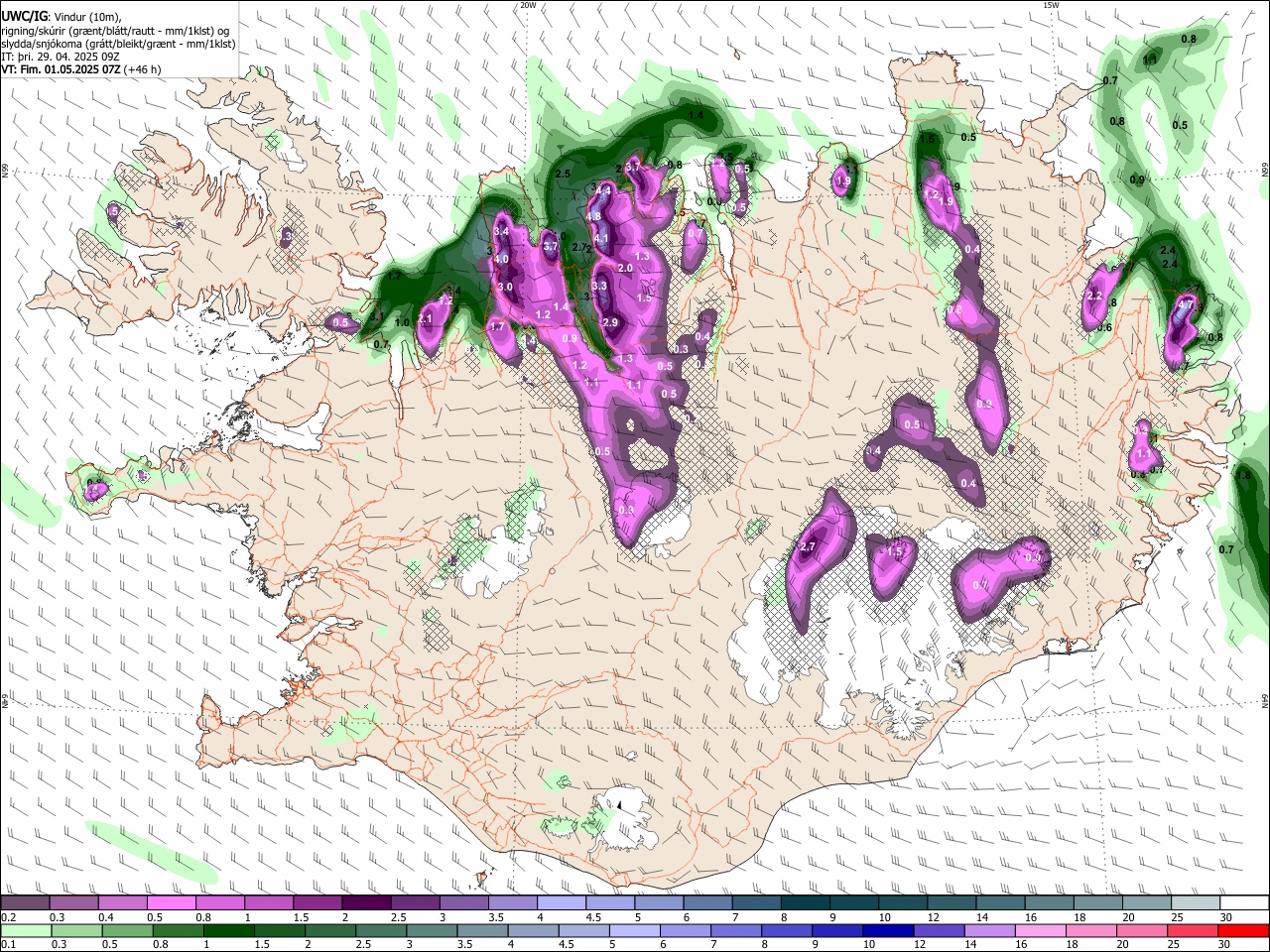Viewport: 1270px width, 952px height.
Task: Select the light pink 16–18 swatch in bottom legend
Action: pos(1039,930)
